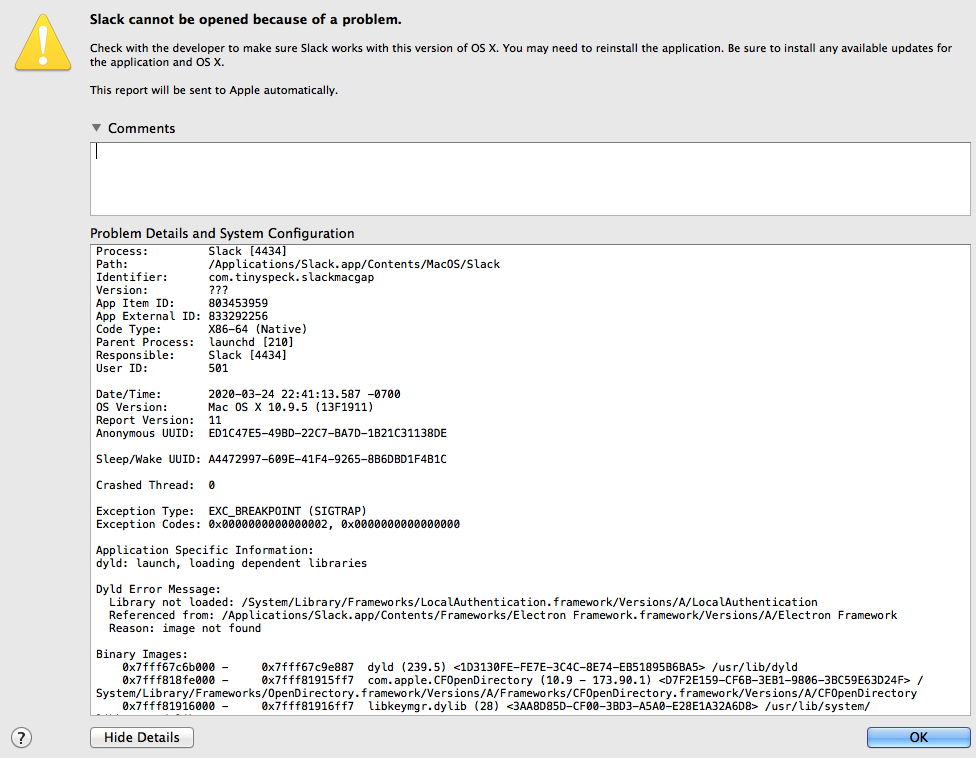976x758 pixels.
Task: Confirm the dialog with the OK button
Action: (918, 737)
